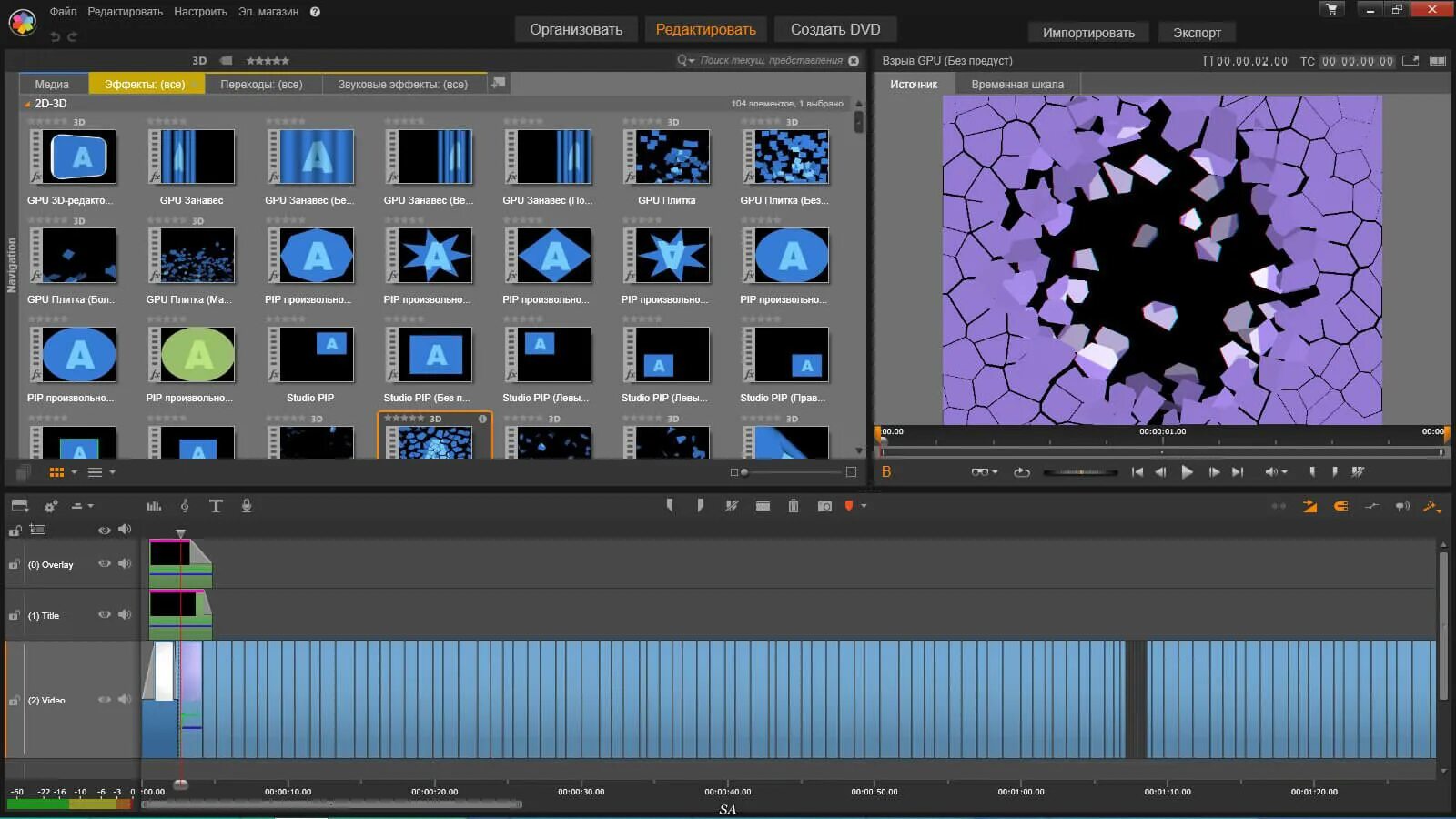Switch to Переходы: (все) tab
1456x819 pixels.
[261, 84]
